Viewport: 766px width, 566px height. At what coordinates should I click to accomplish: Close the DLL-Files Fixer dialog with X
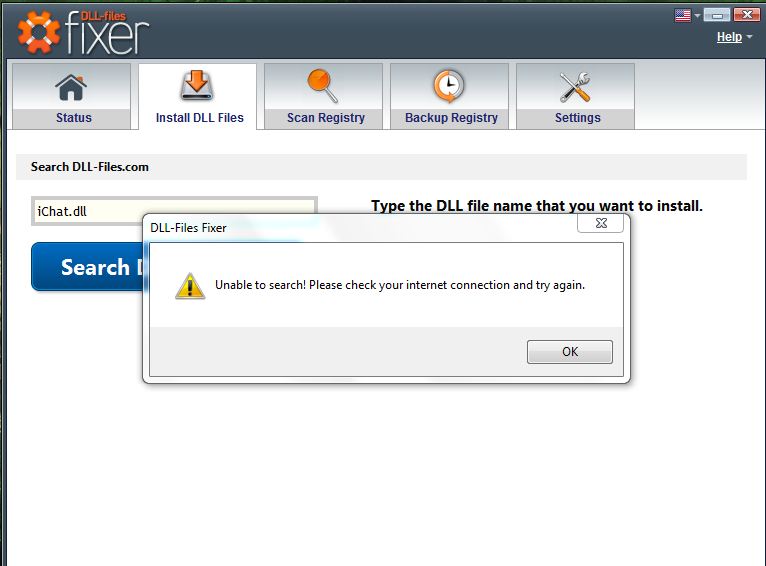[601, 223]
